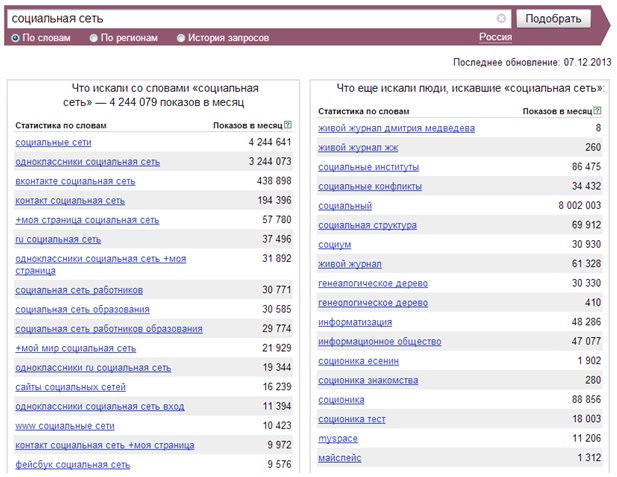Click right column header 'Статистика по словам'

click(x=364, y=111)
